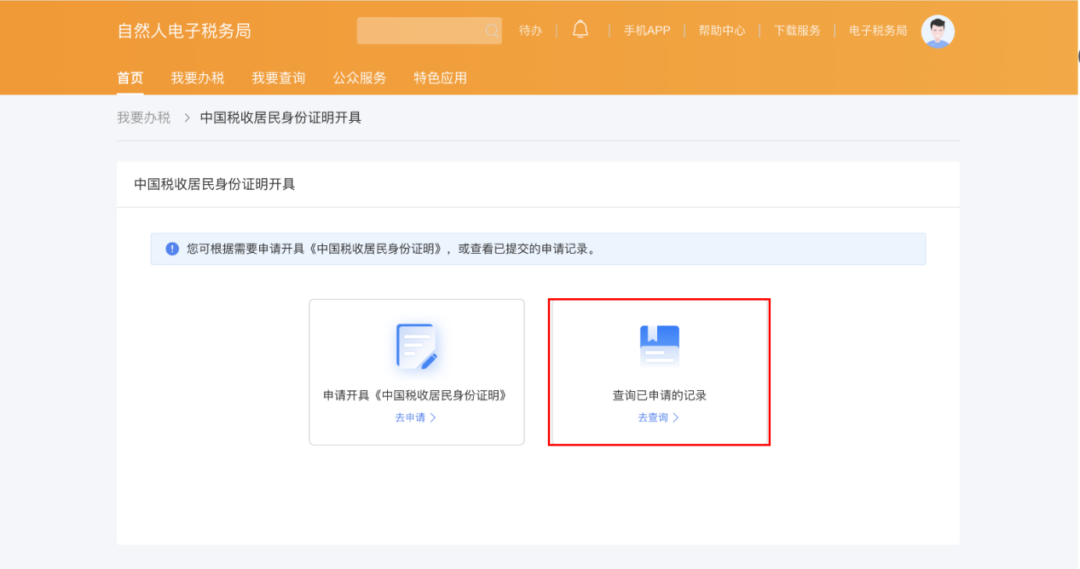Open the 待办 to-do list
Viewport: 1080px width, 569px height.
[530, 31]
